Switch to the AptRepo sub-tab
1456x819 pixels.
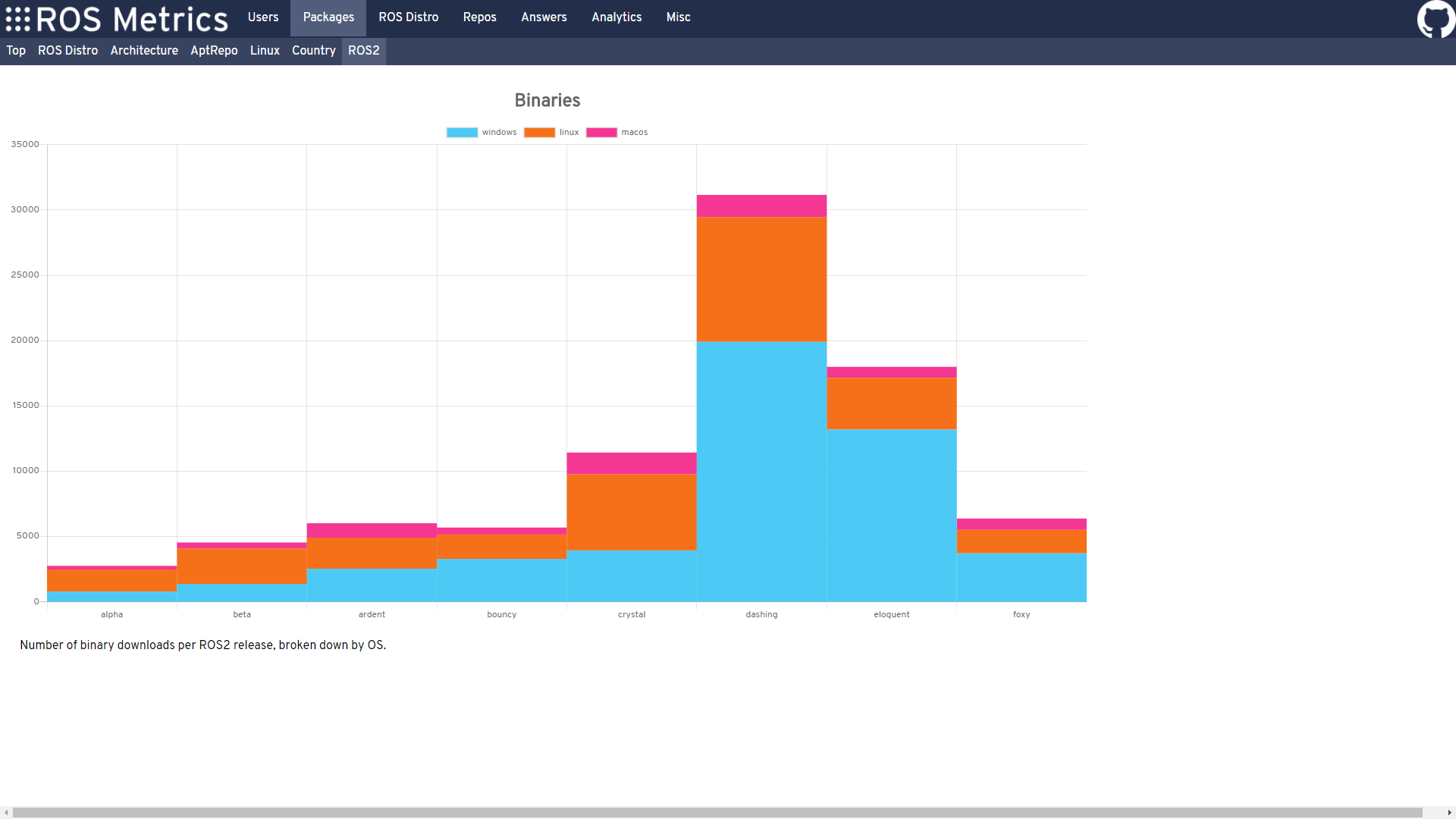point(214,51)
